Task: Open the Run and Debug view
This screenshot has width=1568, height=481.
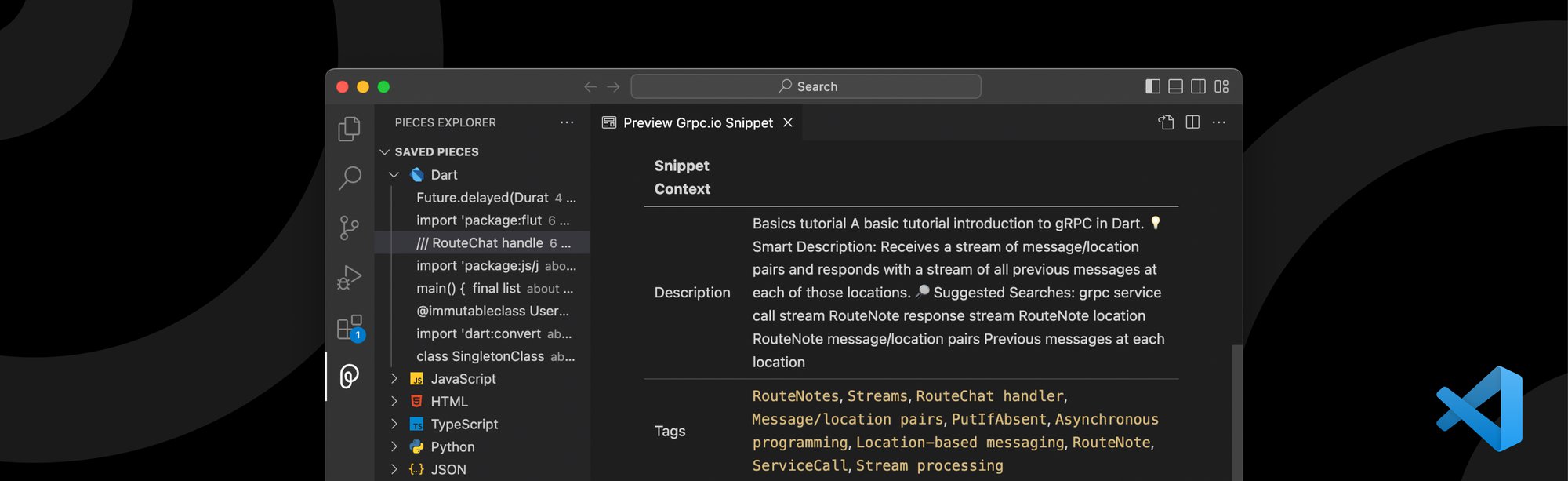Action: (350, 277)
